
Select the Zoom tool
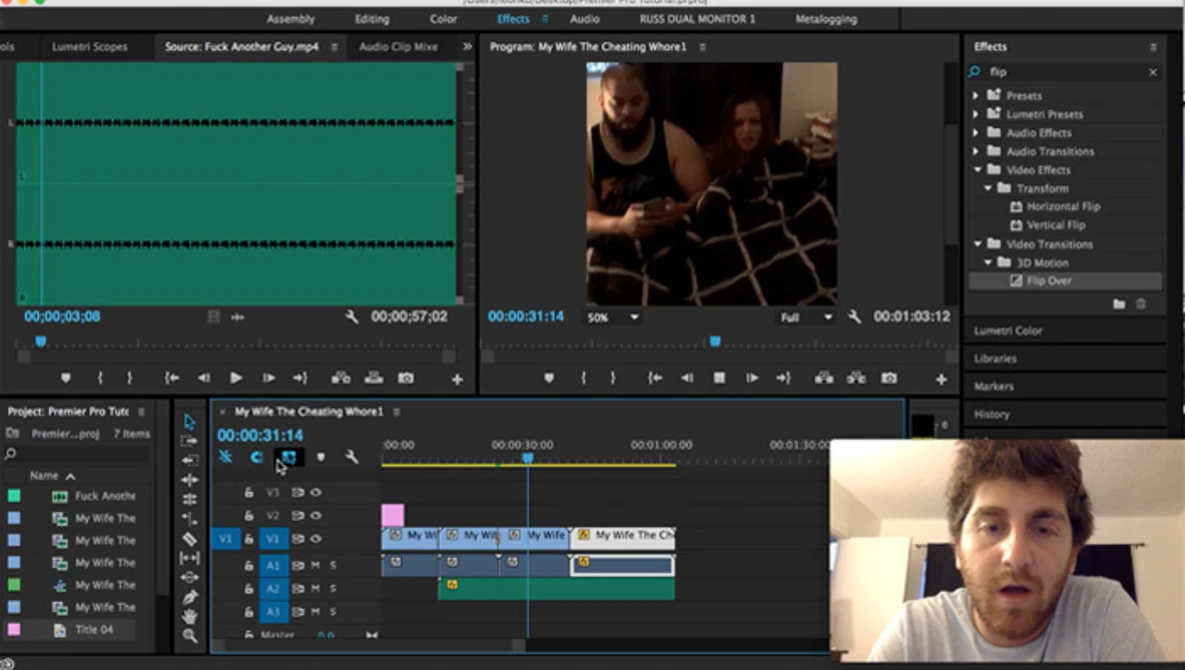190,636
